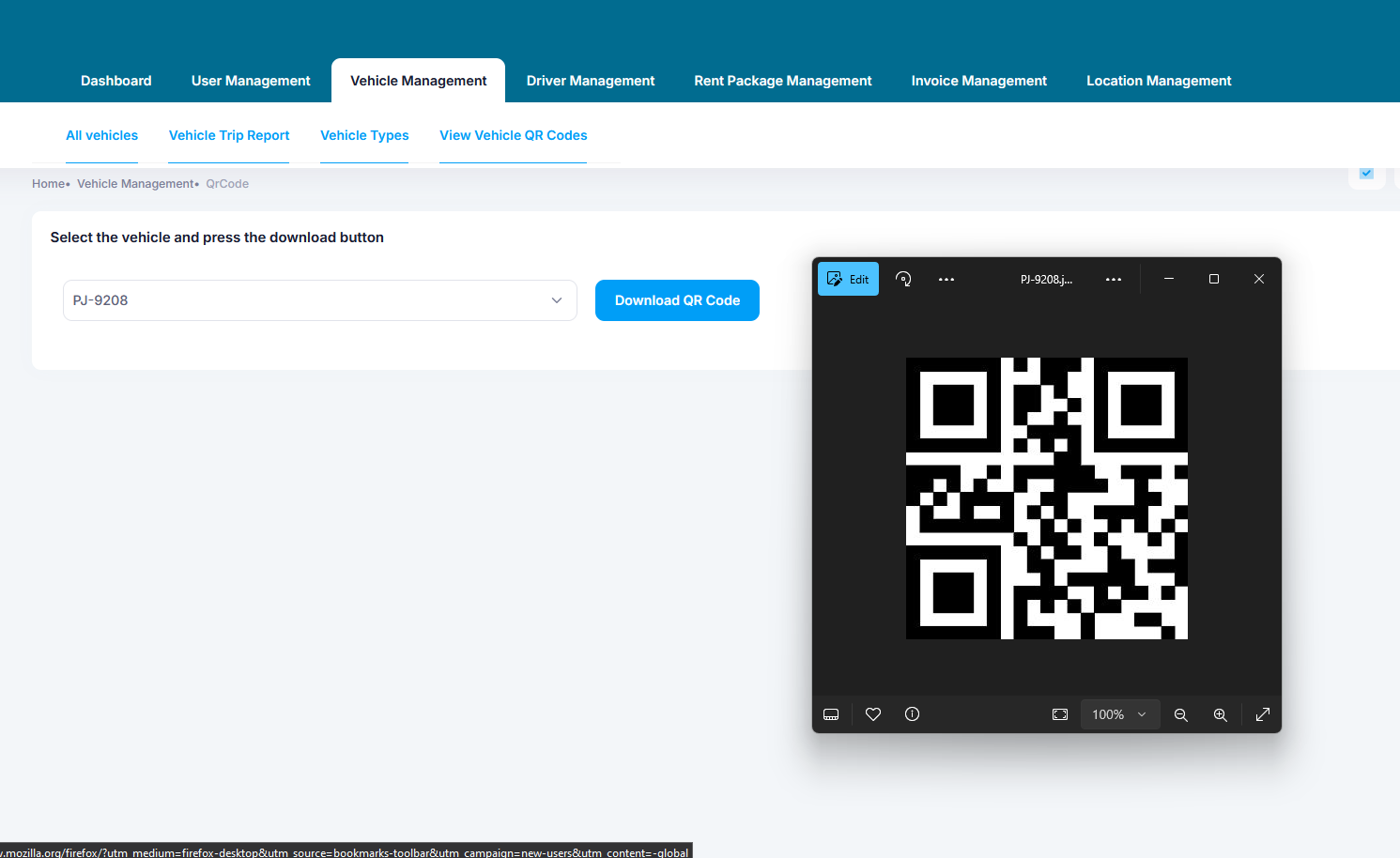1400x858 pixels.
Task: Zoom in on the QR code image
Action: pyautogui.click(x=1221, y=714)
